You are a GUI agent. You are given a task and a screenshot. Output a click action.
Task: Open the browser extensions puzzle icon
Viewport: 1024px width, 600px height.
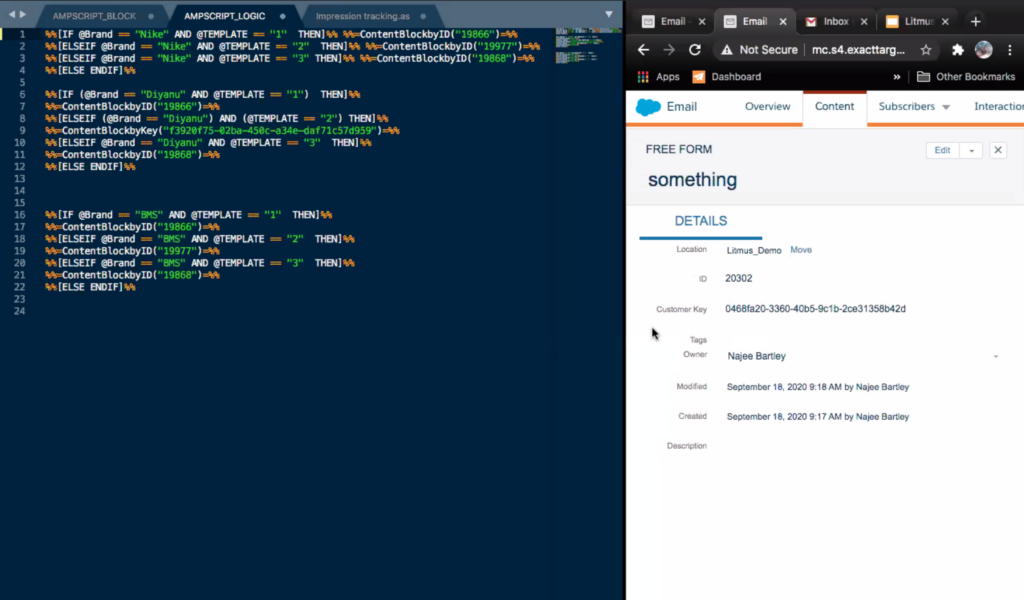point(957,49)
